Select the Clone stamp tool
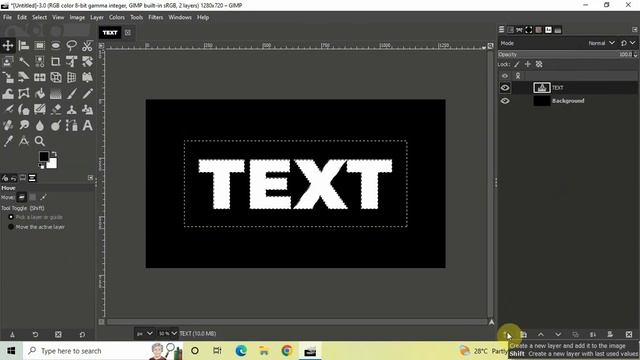640x360 pixels. pyautogui.click(x=71, y=109)
